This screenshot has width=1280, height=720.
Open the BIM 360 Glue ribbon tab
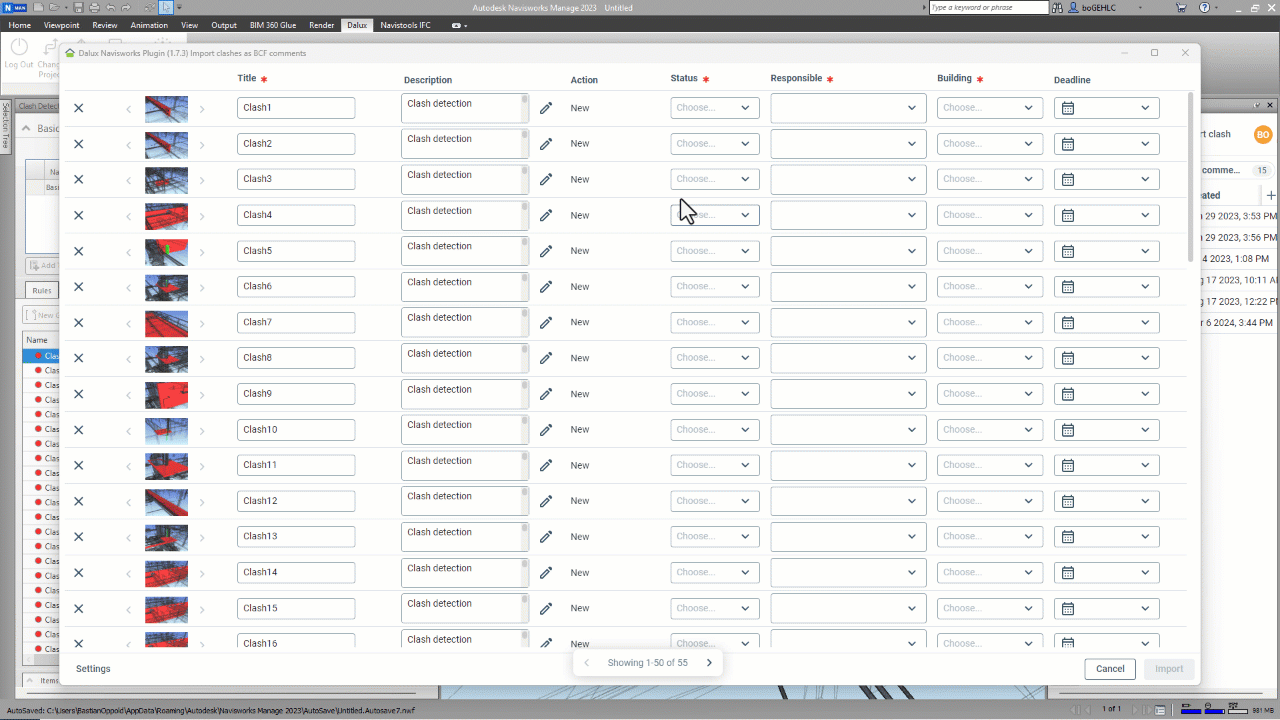[273, 25]
